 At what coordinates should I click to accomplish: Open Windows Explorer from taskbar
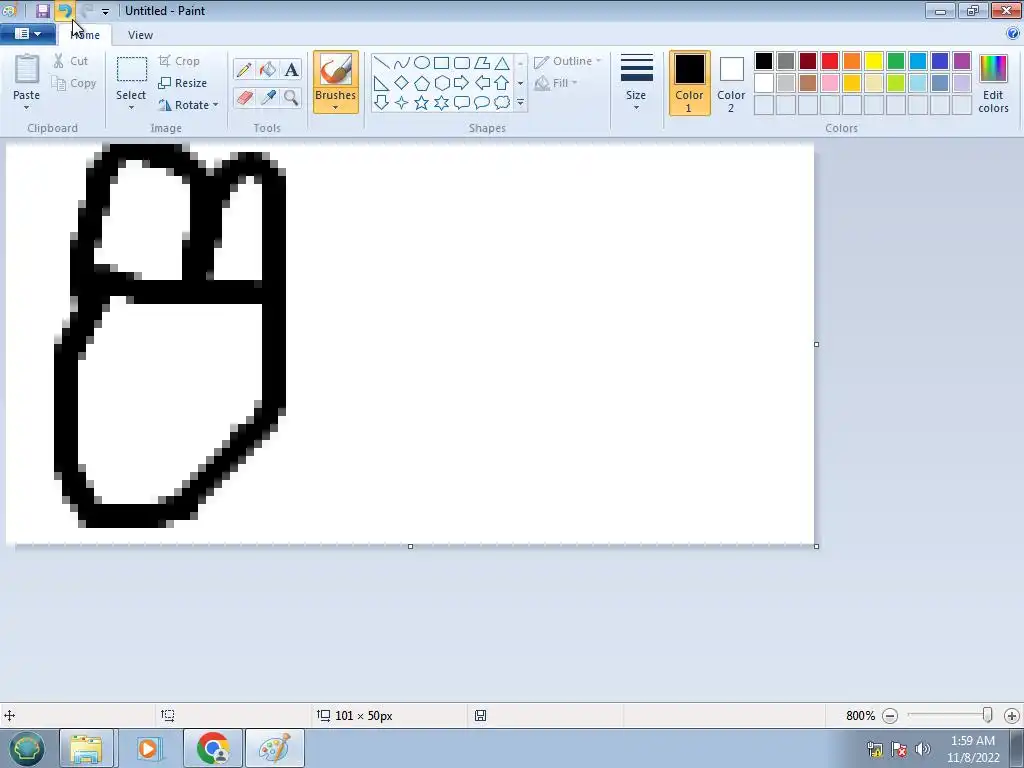click(87, 748)
